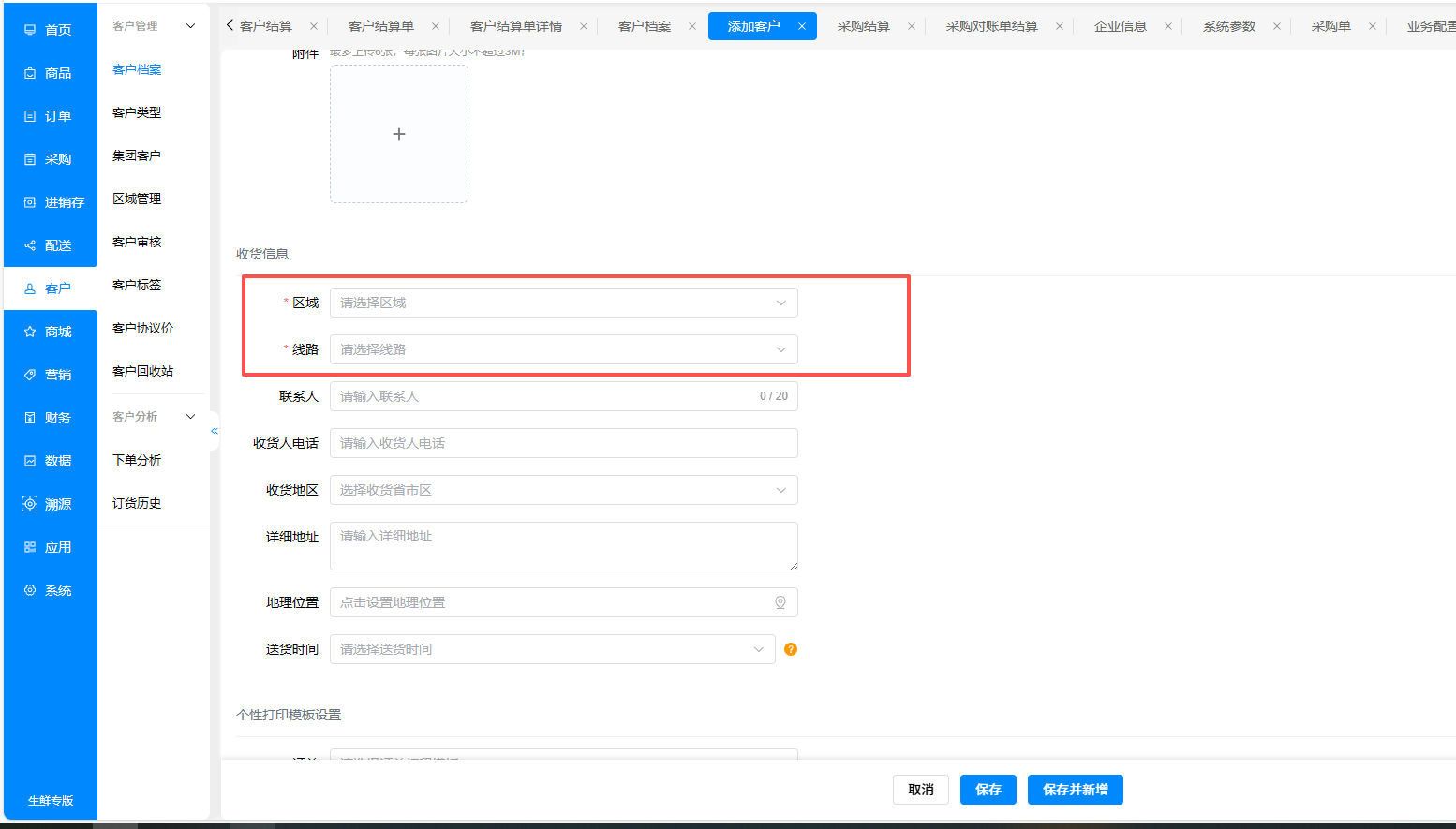Image resolution: width=1456 pixels, height=829 pixels.
Task: Close the 客户结算单详情 tab
Action: pyautogui.click(x=584, y=26)
